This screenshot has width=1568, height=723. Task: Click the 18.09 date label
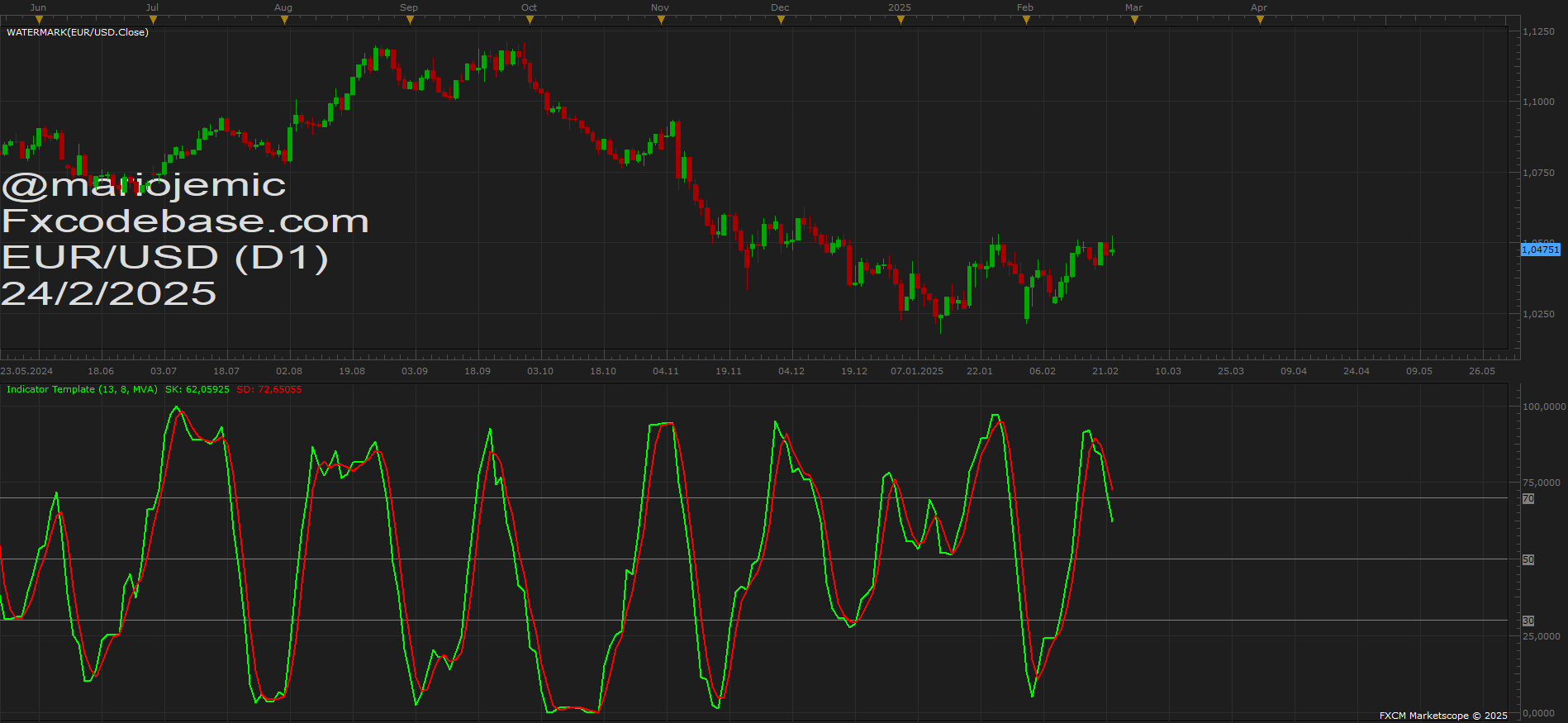coord(478,371)
